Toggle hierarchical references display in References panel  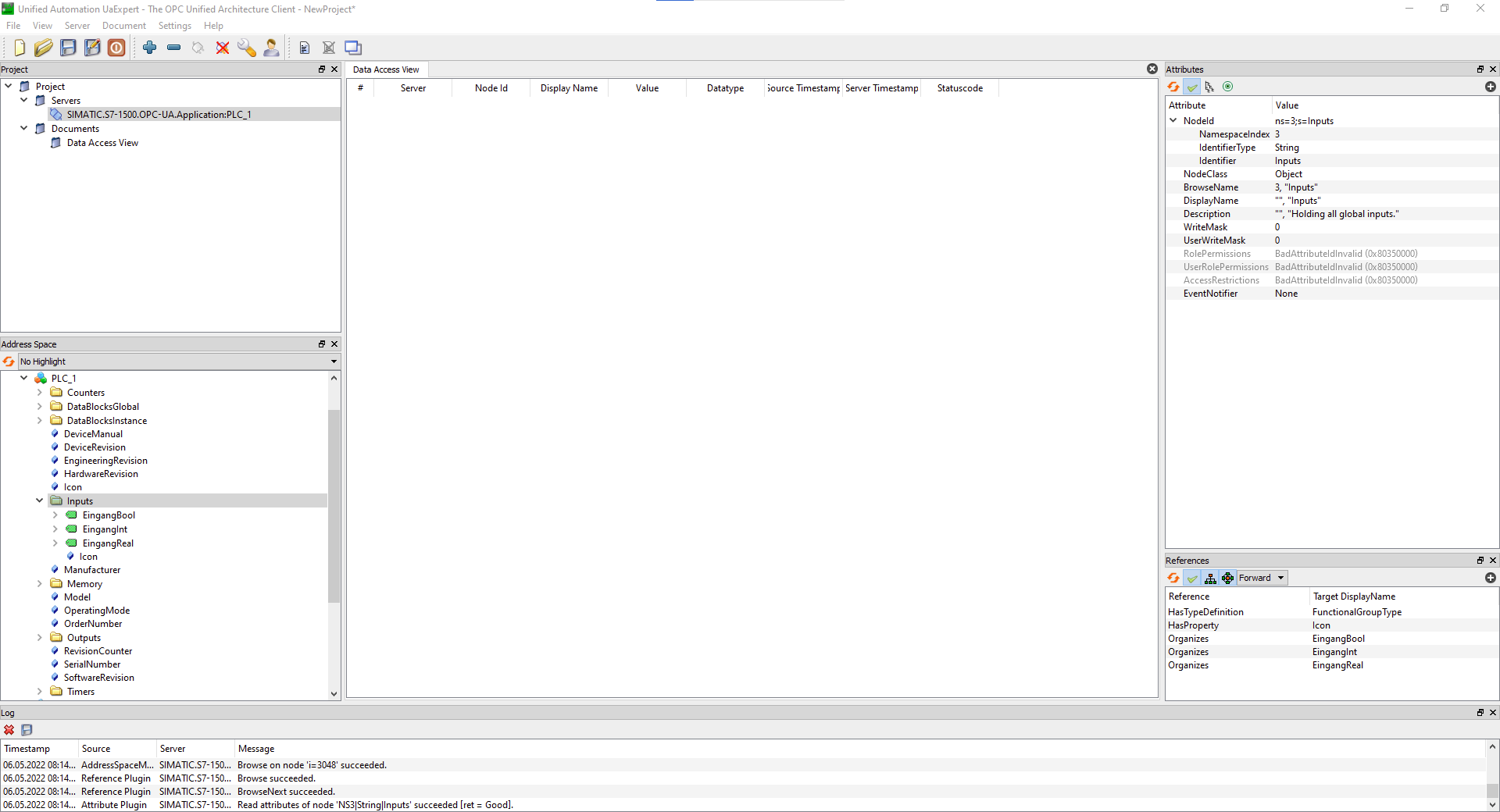pyautogui.click(x=1210, y=578)
